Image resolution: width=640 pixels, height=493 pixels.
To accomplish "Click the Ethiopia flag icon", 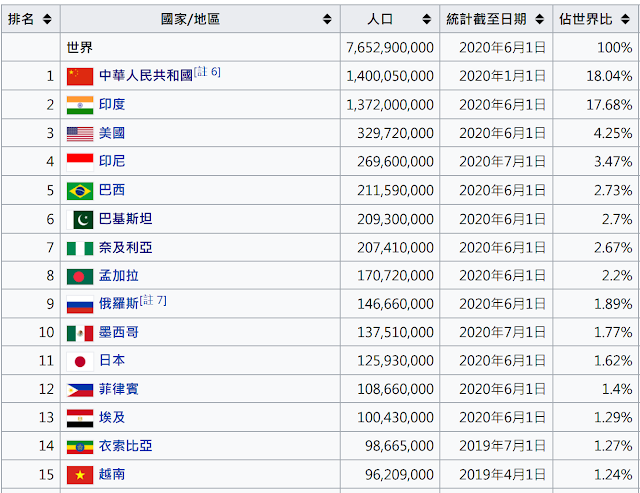I will tap(80, 446).
